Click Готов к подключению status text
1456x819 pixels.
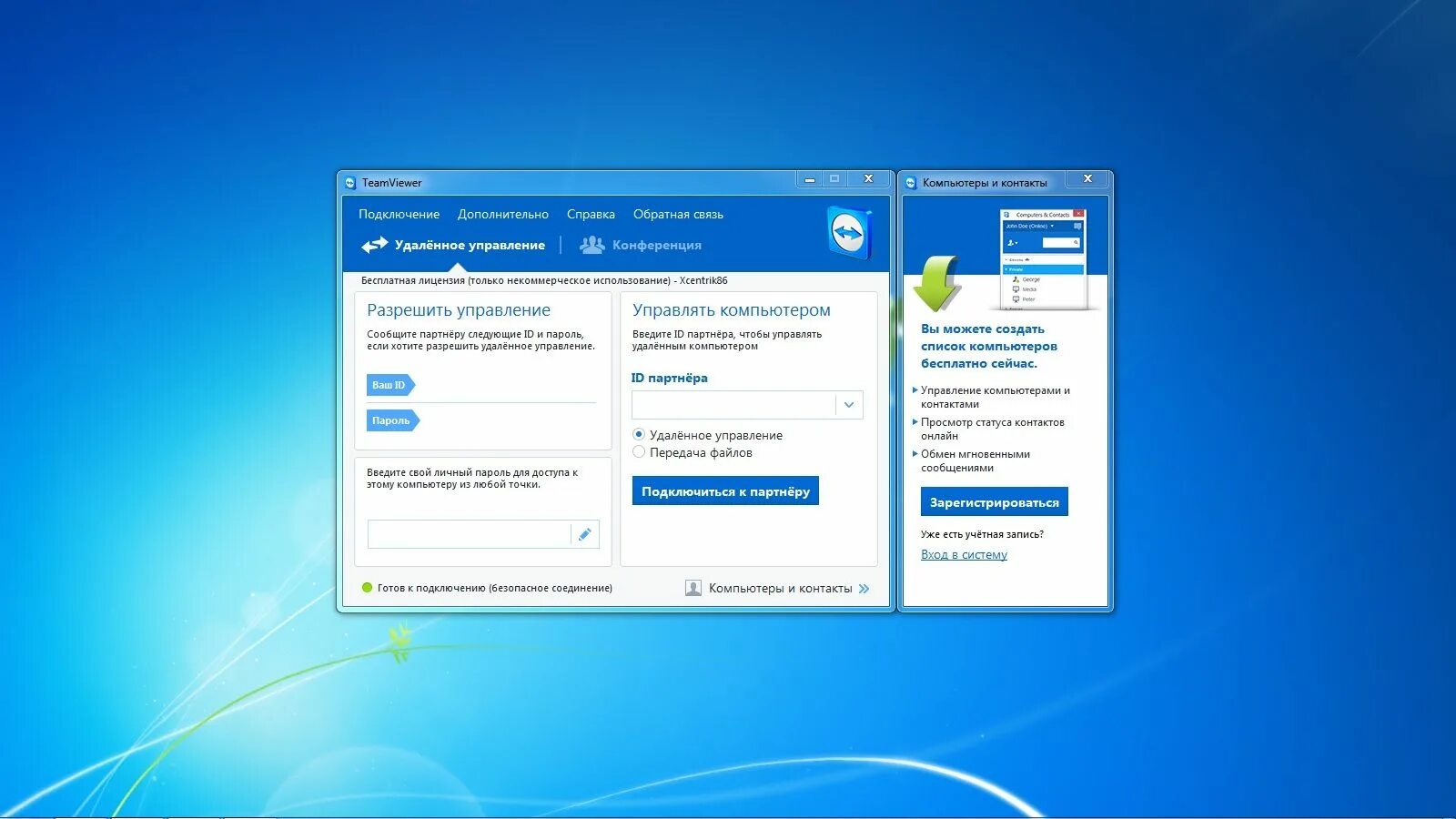coord(495,588)
